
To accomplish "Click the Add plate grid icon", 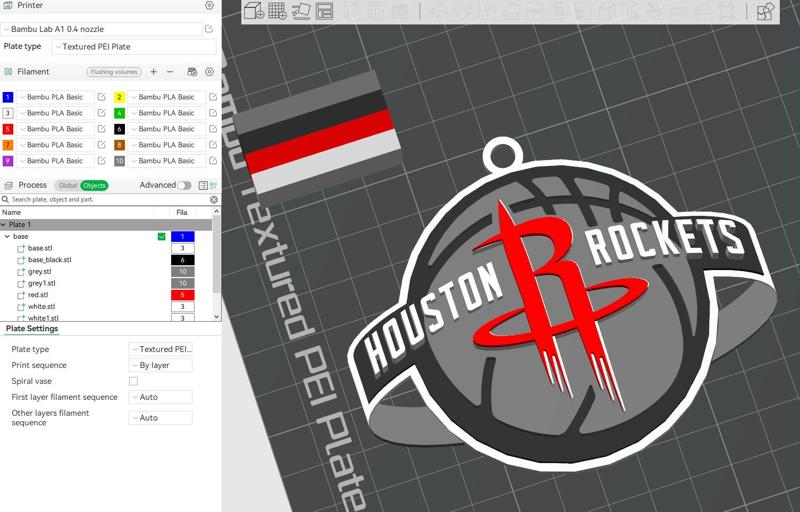I will pyautogui.click(x=278, y=11).
